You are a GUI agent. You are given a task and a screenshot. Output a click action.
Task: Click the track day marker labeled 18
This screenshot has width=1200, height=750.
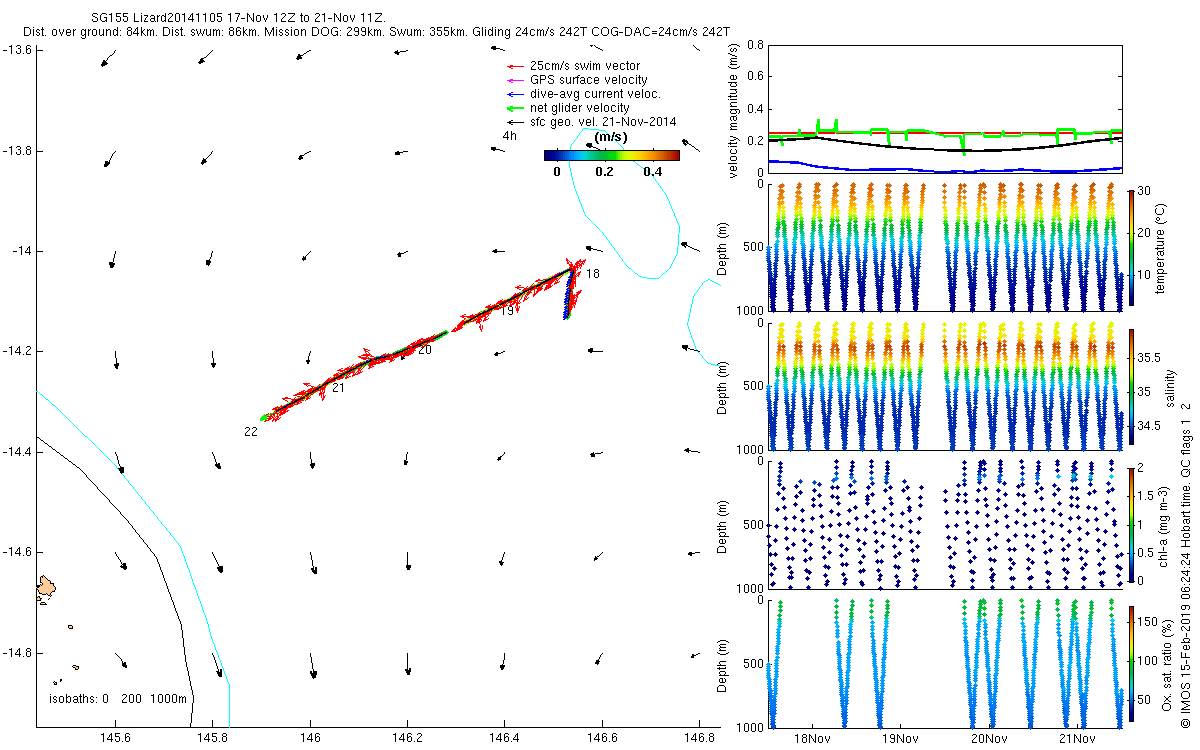tap(593, 273)
